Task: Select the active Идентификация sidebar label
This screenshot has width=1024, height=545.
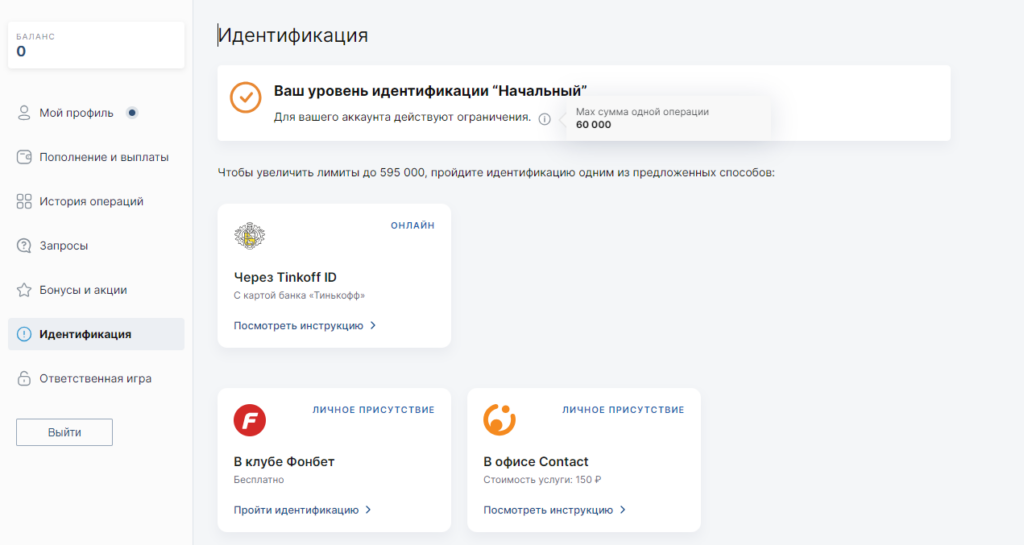Action: point(85,334)
